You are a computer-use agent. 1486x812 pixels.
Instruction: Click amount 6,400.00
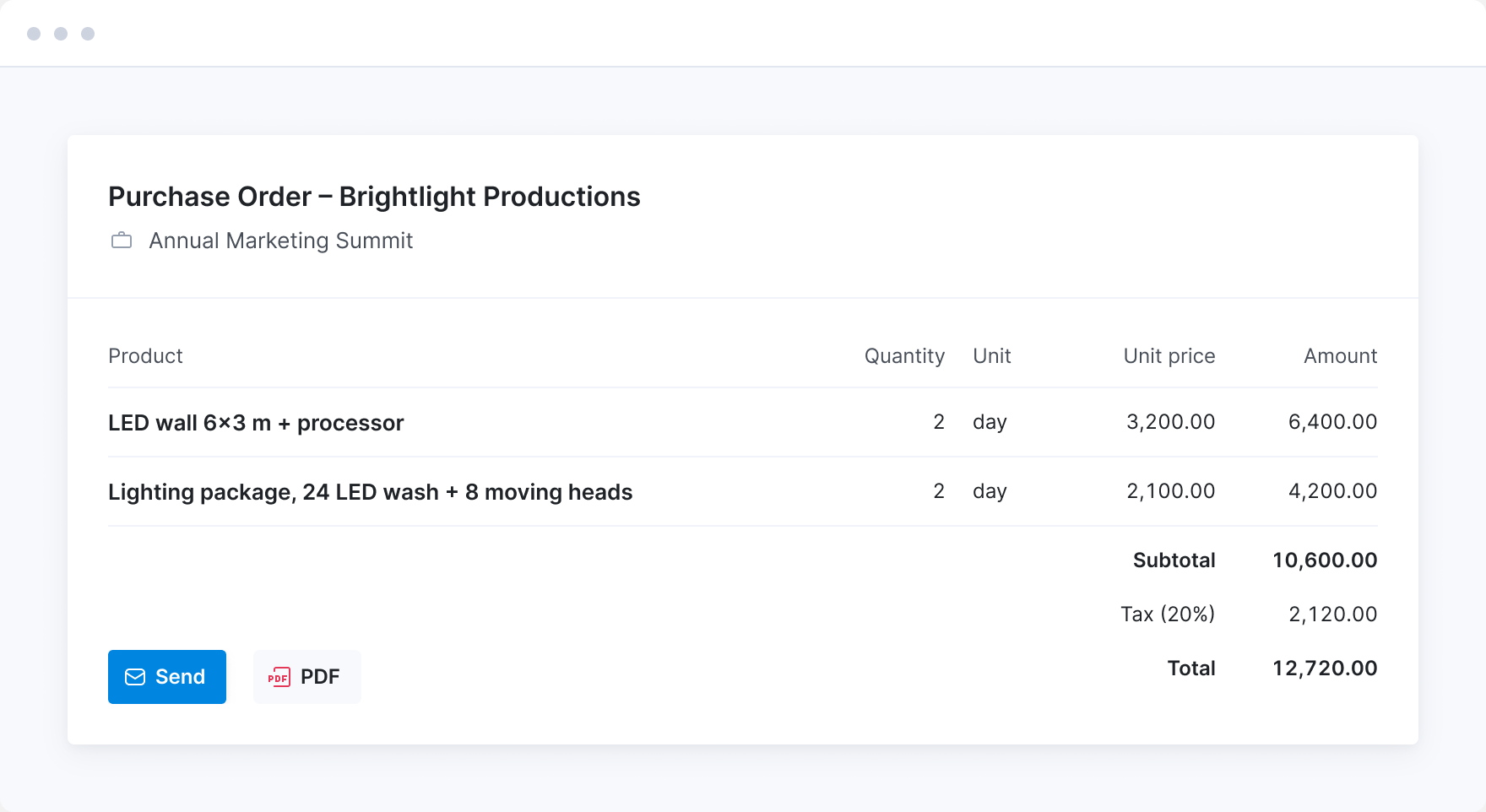pos(1333,422)
